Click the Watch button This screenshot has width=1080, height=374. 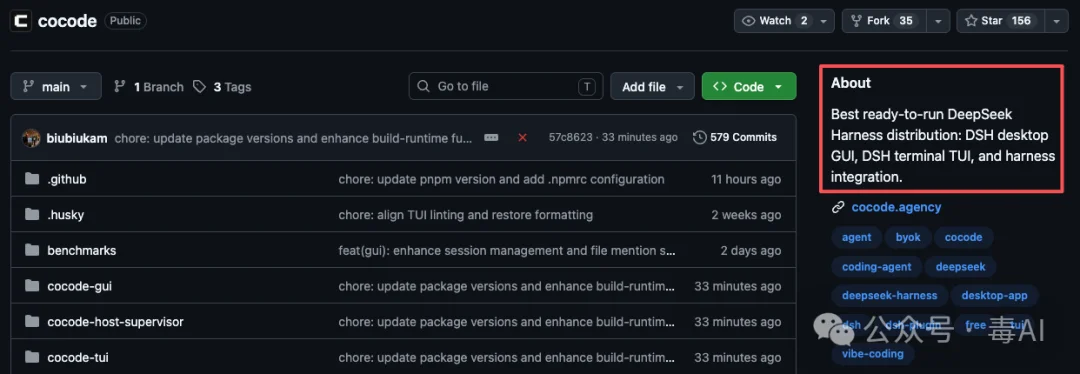click(x=776, y=21)
